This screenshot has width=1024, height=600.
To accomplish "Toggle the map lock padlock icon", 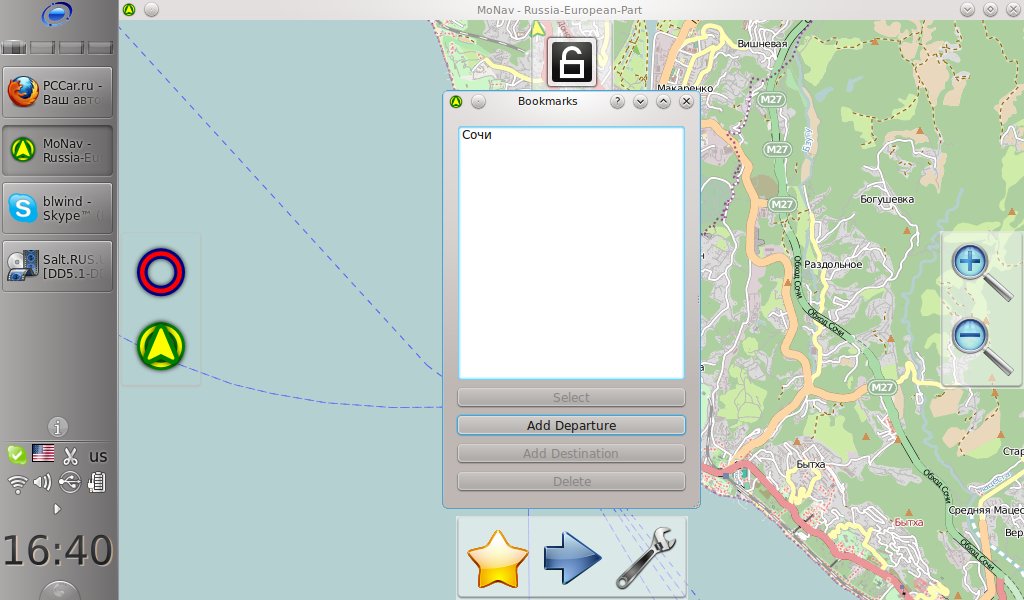I will (571, 61).
